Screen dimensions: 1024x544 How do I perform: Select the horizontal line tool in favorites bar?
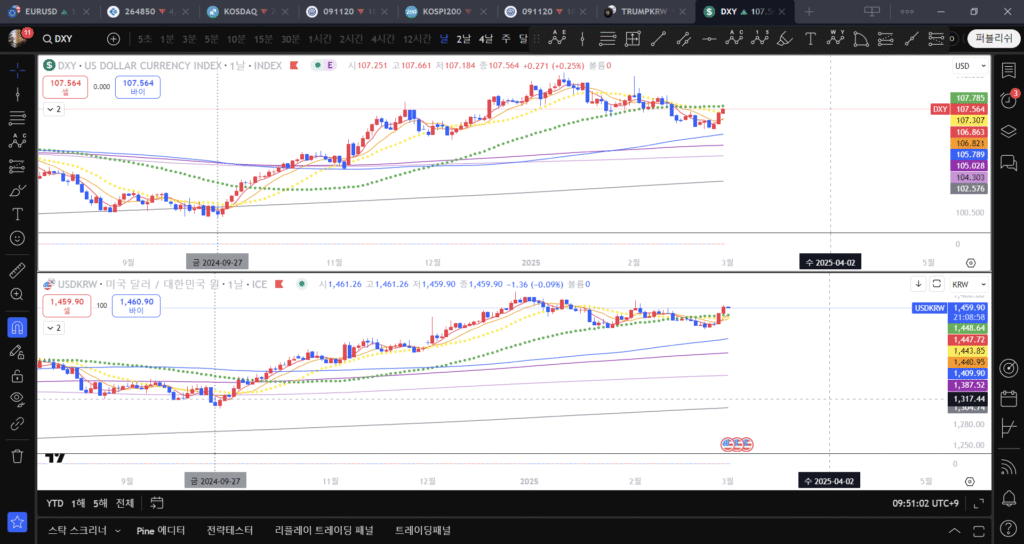pyautogui.click(x=709, y=39)
